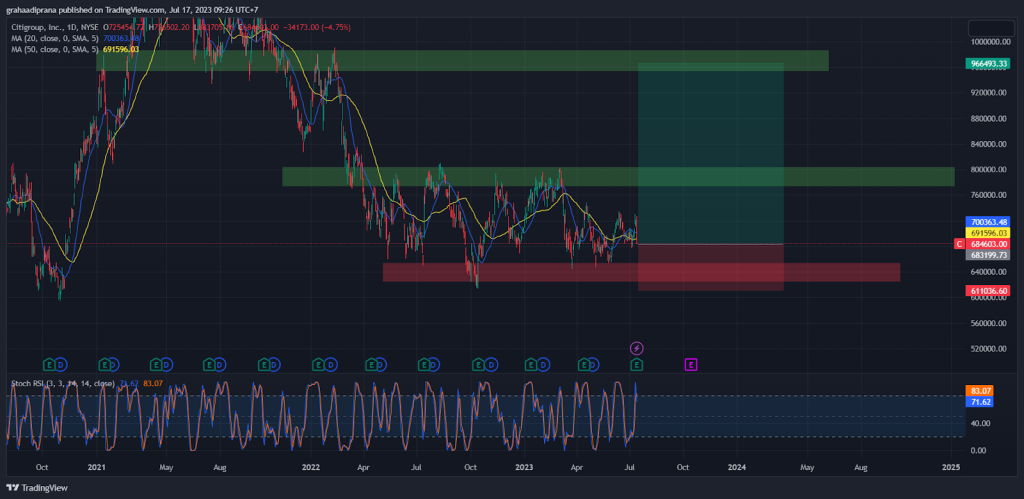
Task: Select the MA (20, close, 0, SMA, 5) legend
Action: click(56, 39)
